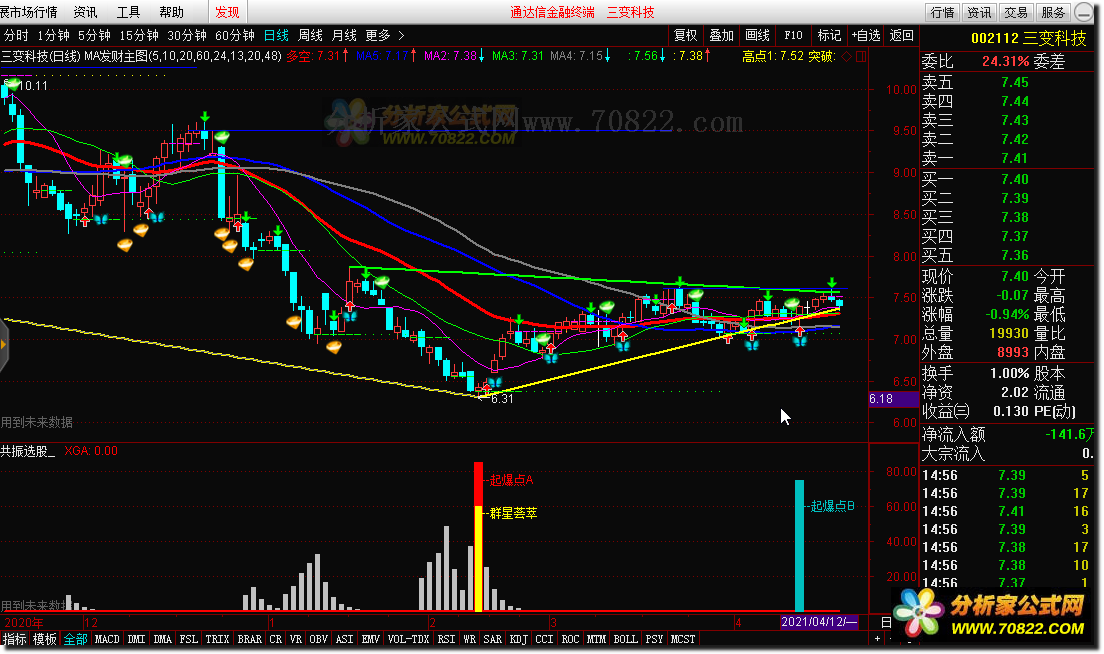Switch to 30分钟 timeframe
The width and height of the screenshot is (1104, 654).
click(x=187, y=35)
